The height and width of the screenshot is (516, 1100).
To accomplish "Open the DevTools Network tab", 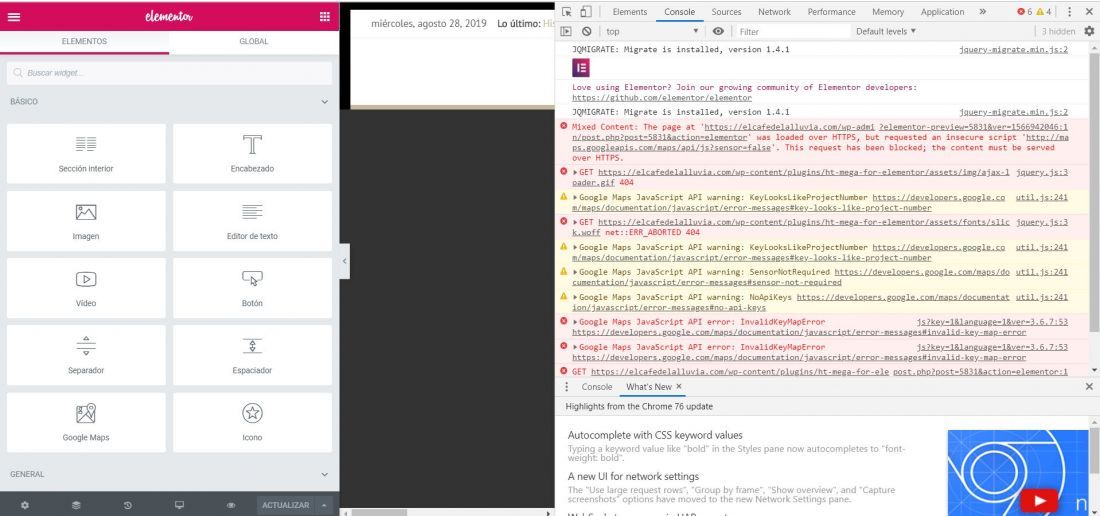I will (x=774, y=12).
